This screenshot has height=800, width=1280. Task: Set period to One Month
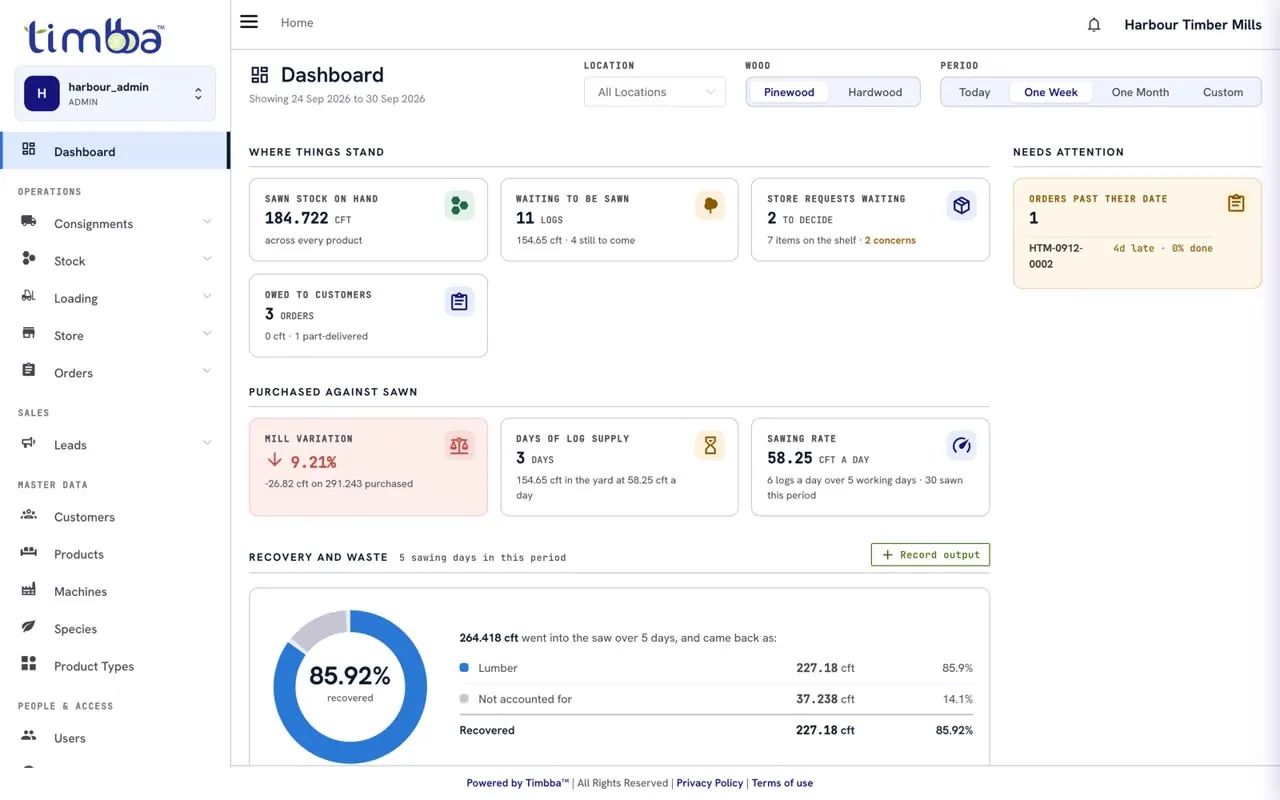click(1140, 92)
